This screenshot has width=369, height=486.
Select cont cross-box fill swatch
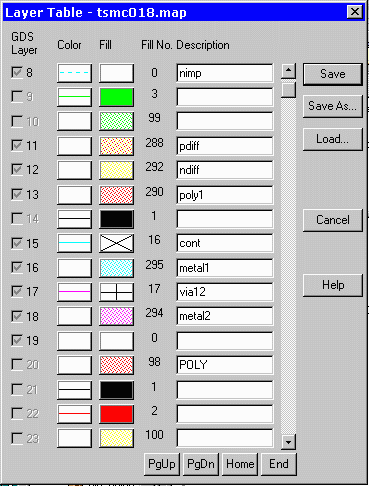[x=116, y=243]
